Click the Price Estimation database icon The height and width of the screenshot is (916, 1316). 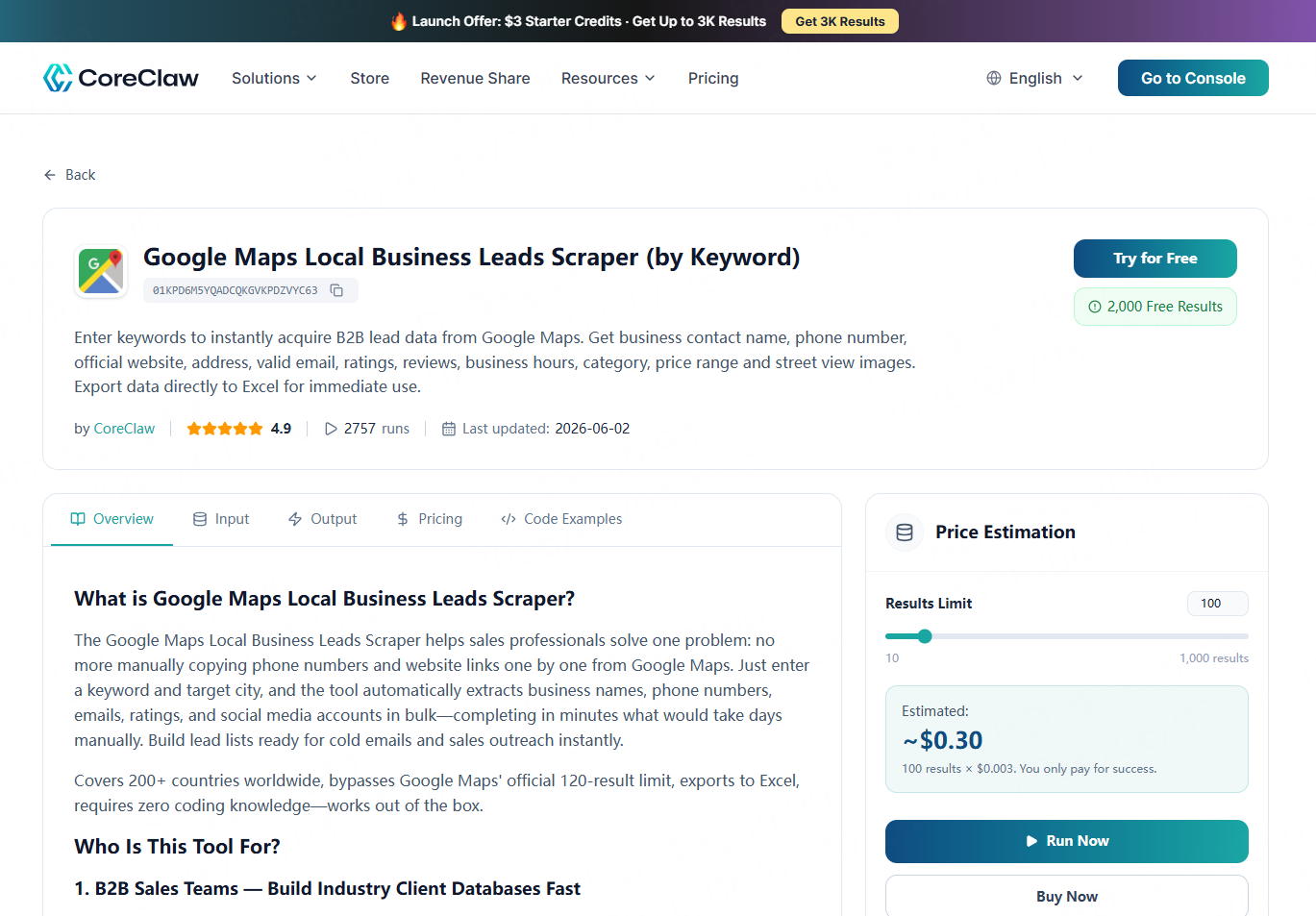pyautogui.click(x=905, y=532)
